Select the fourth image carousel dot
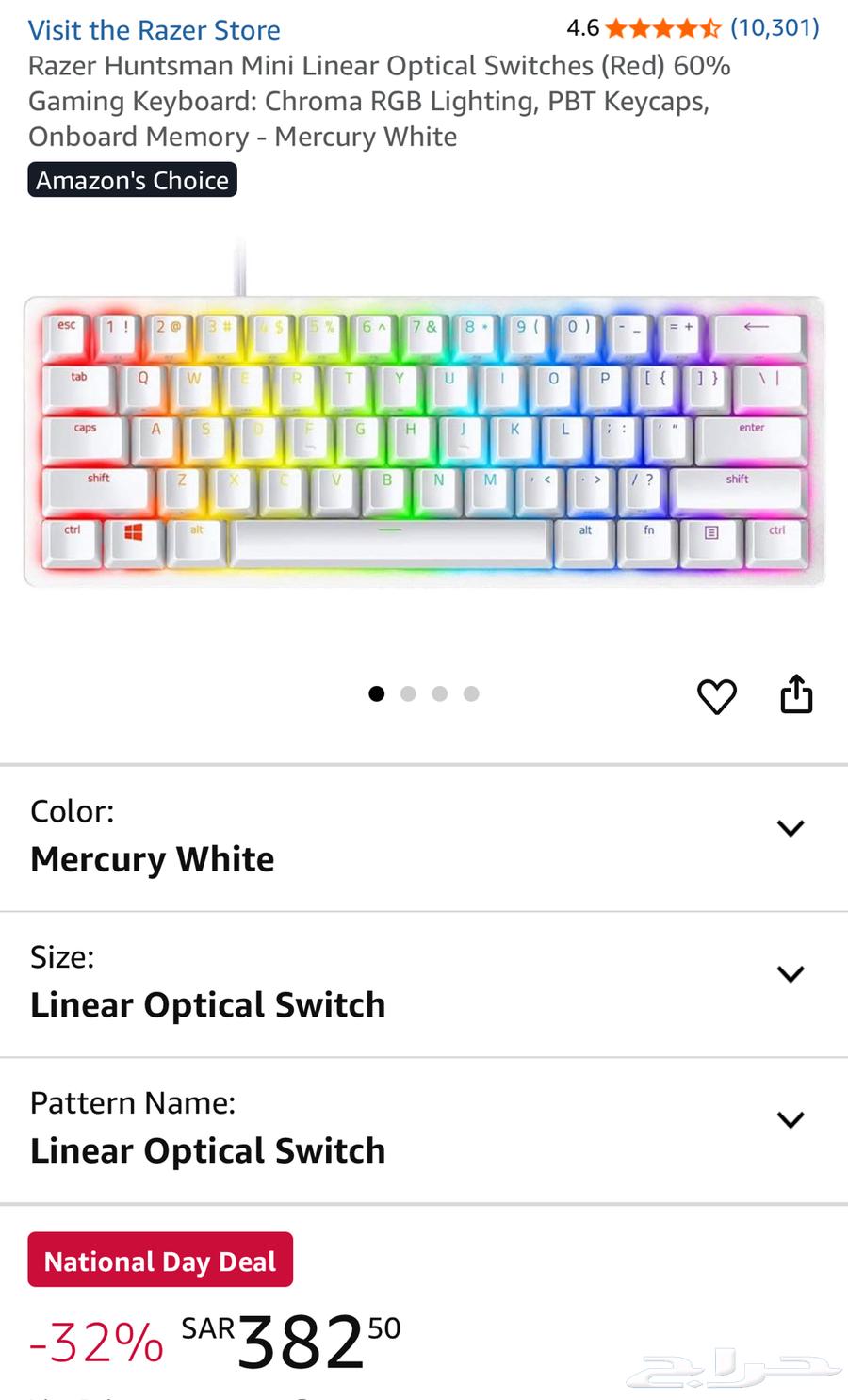 pyautogui.click(x=471, y=693)
